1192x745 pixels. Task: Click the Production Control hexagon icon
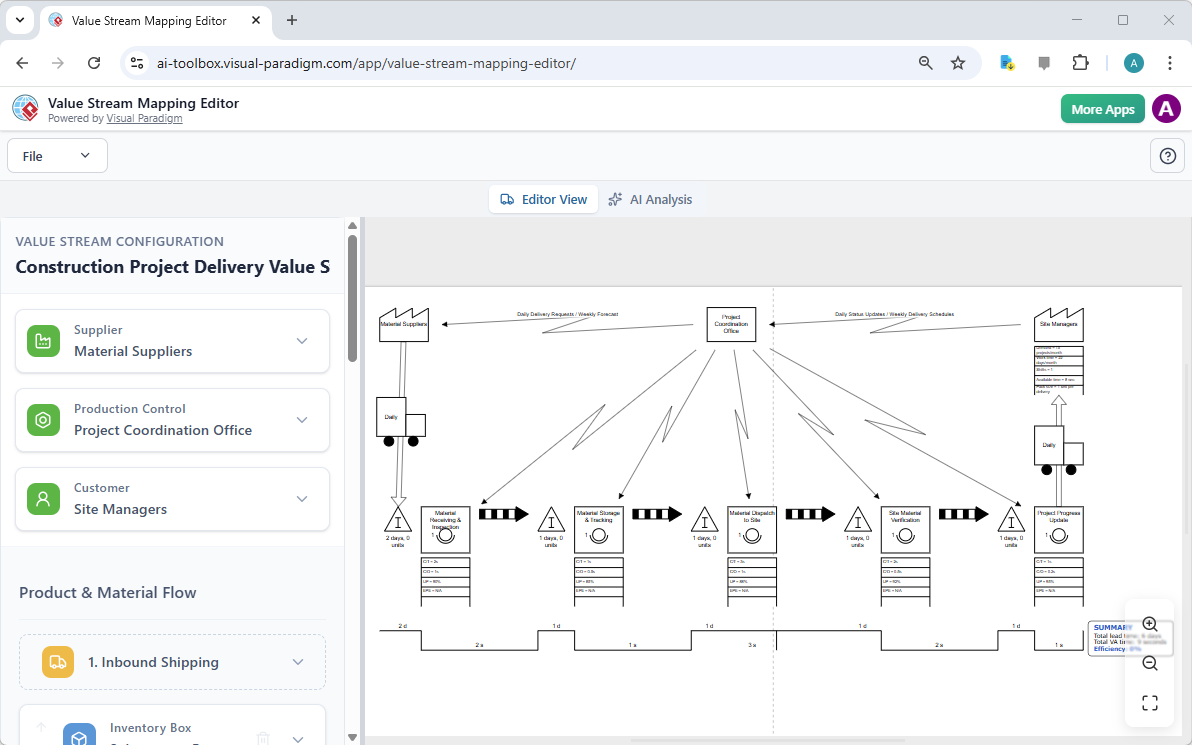[43, 419]
